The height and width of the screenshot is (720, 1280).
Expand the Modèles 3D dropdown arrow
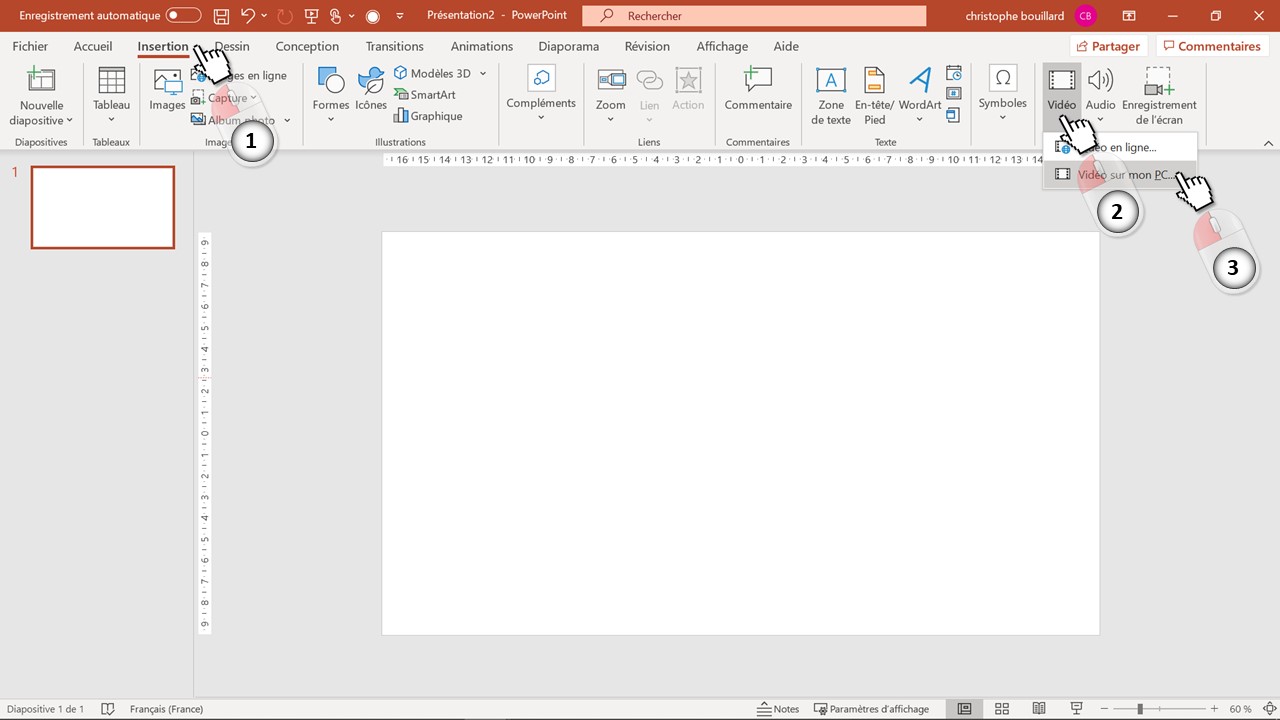click(x=483, y=73)
